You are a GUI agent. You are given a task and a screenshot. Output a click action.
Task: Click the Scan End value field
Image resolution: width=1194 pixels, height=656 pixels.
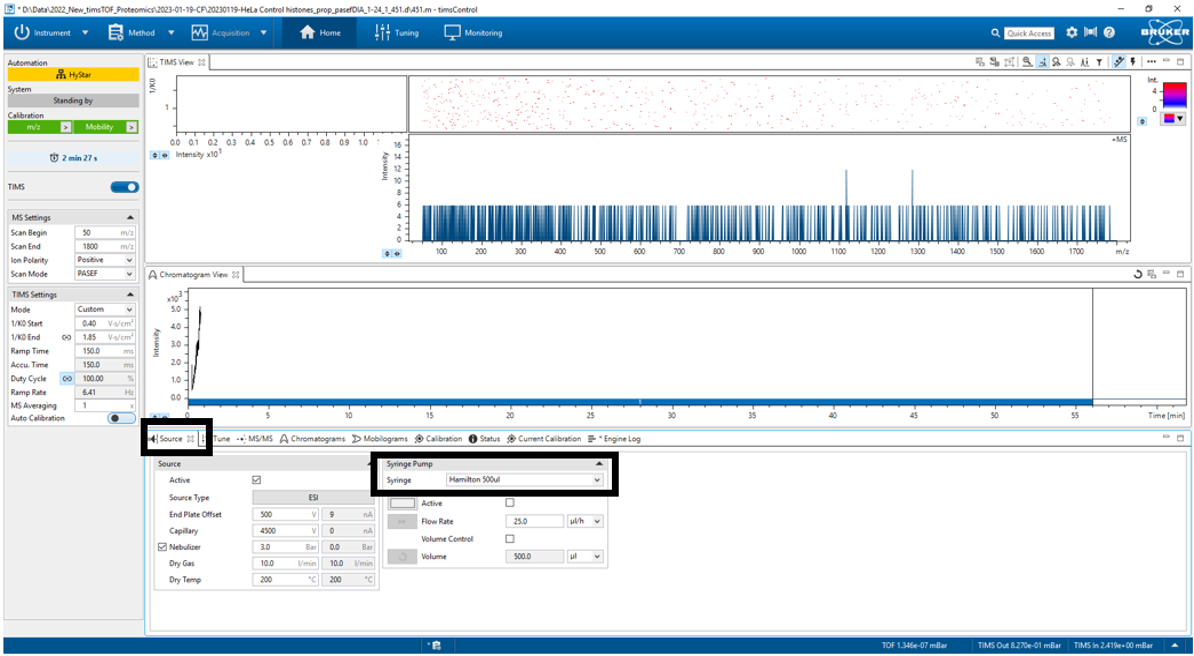(x=105, y=246)
